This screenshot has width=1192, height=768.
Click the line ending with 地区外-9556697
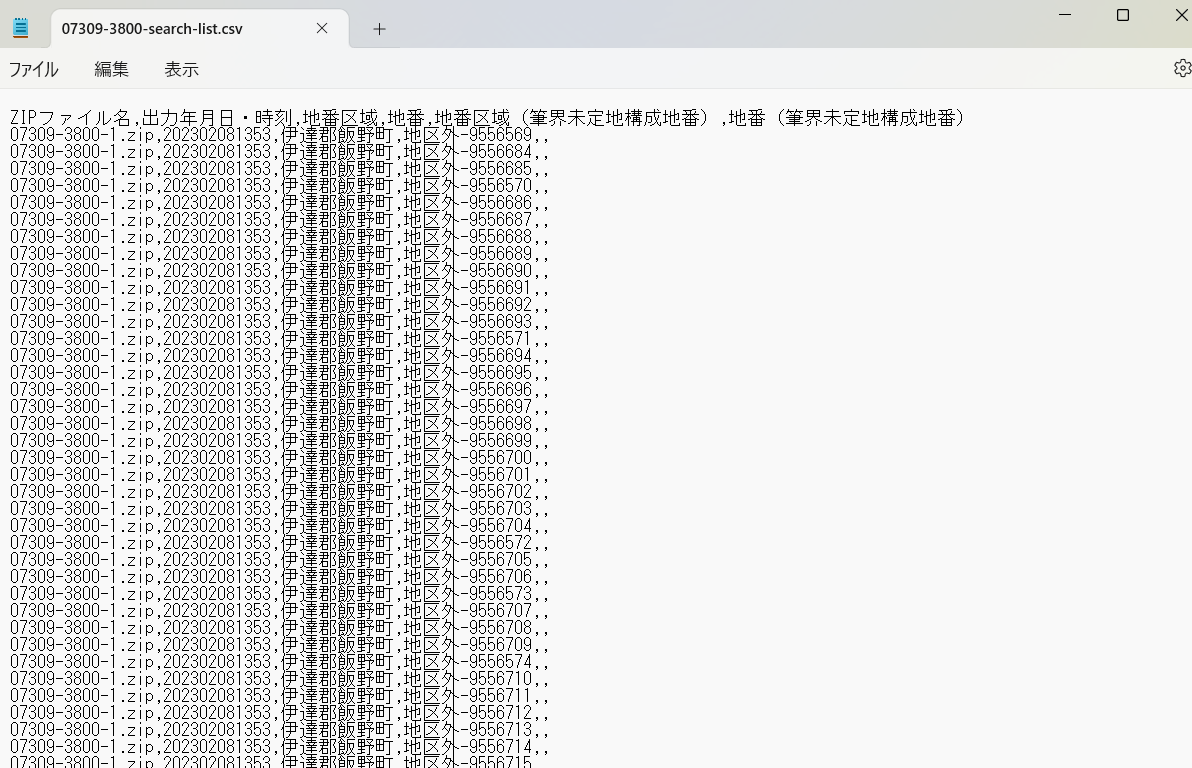point(279,407)
